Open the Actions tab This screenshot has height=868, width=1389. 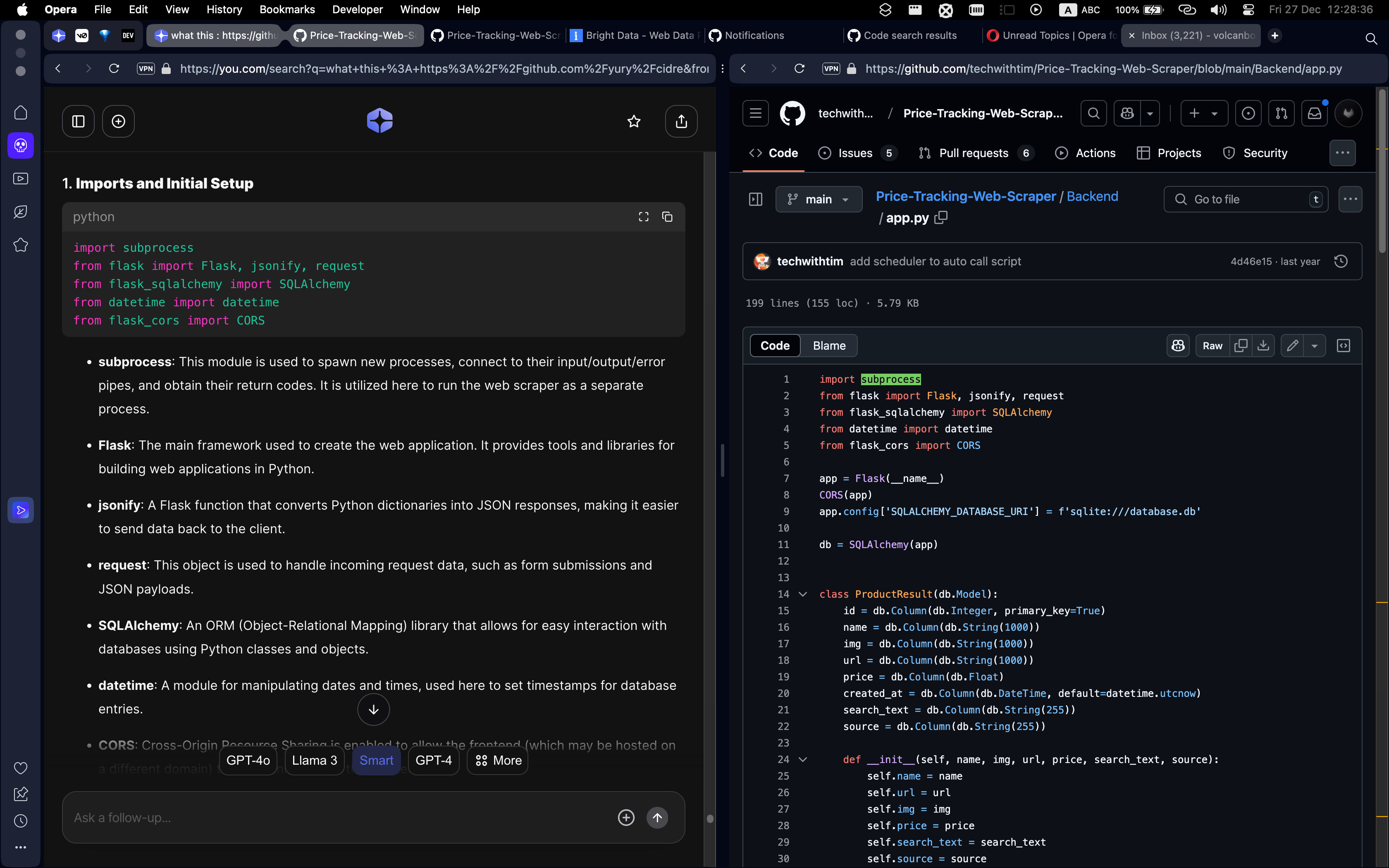pos(1086,153)
